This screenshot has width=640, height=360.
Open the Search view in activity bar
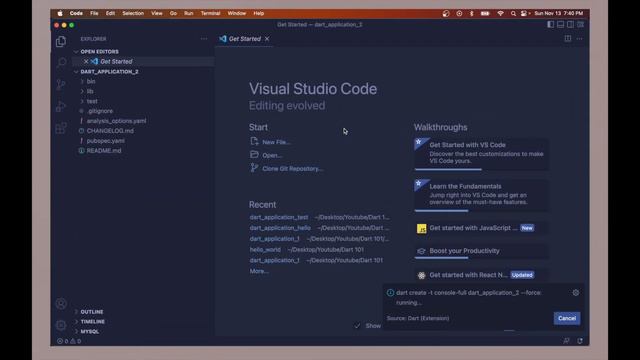[x=61, y=62]
